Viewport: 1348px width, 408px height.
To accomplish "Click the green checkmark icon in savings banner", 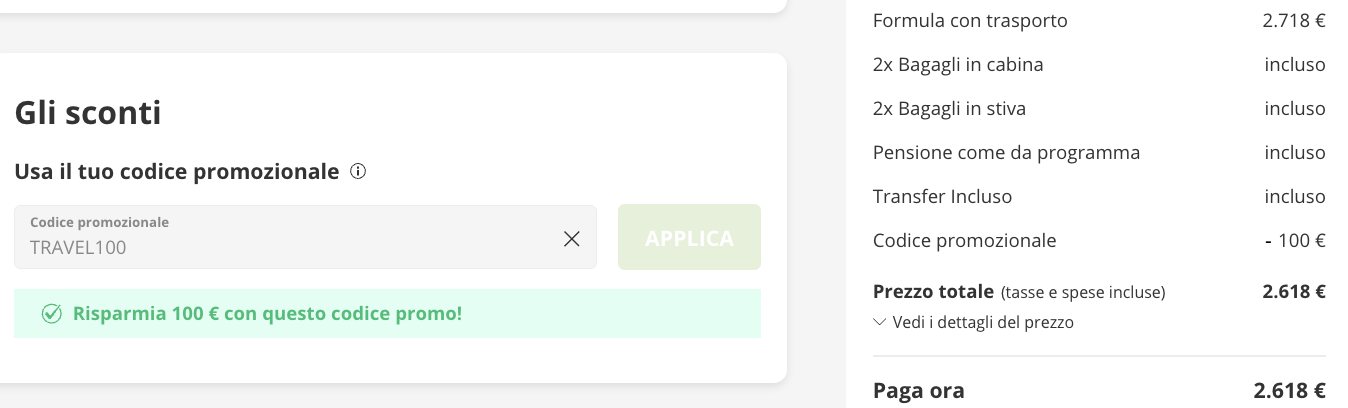I will coord(52,314).
